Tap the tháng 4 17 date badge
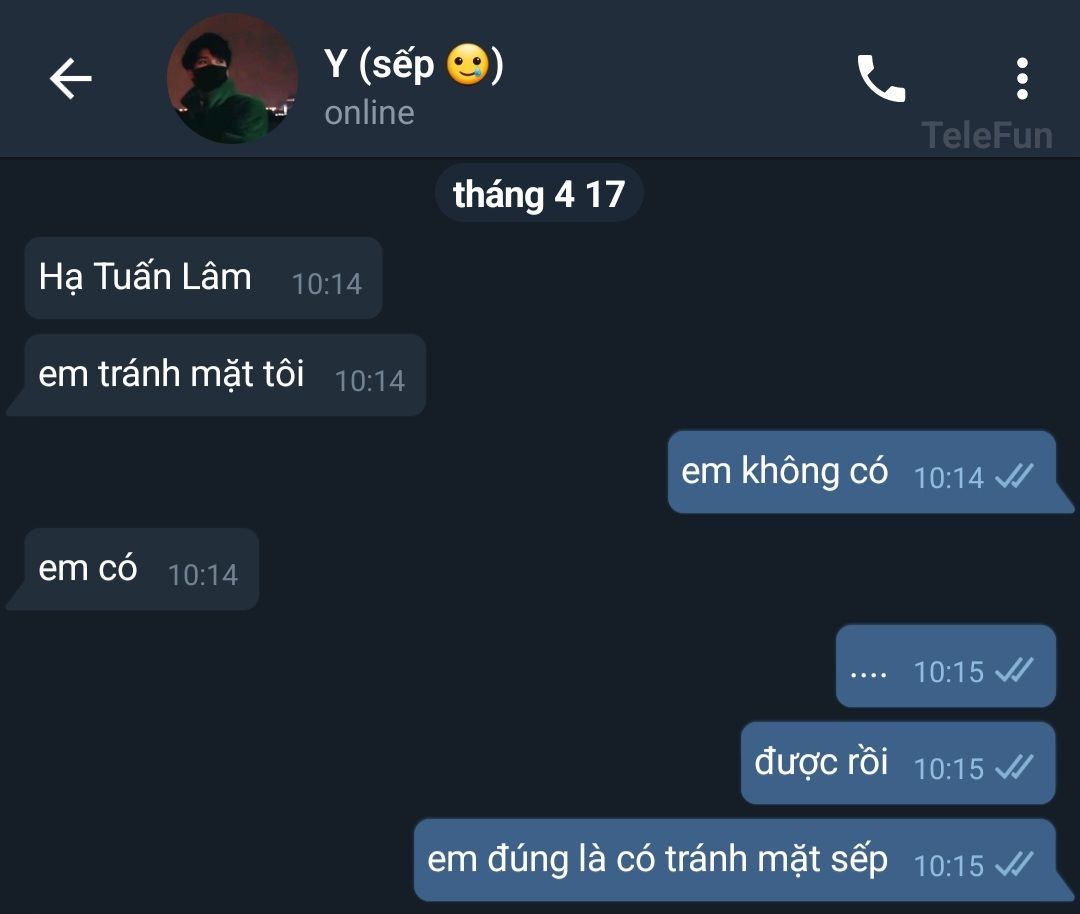This screenshot has height=914, width=1080. 539,194
